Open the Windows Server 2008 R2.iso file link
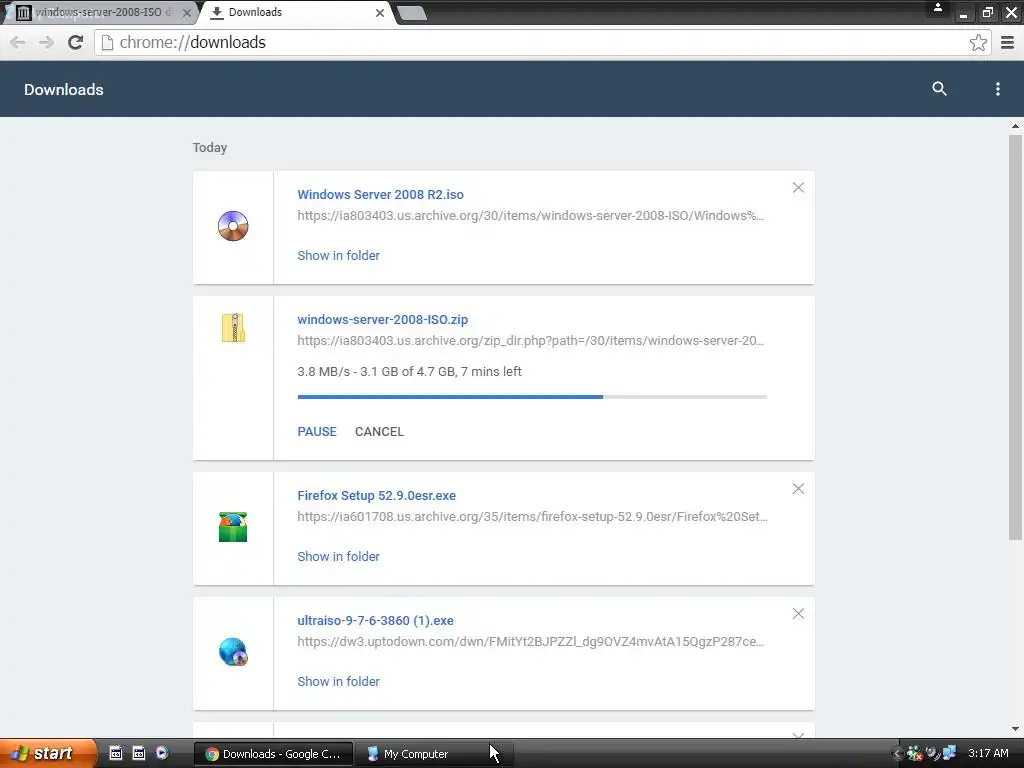 pos(380,195)
